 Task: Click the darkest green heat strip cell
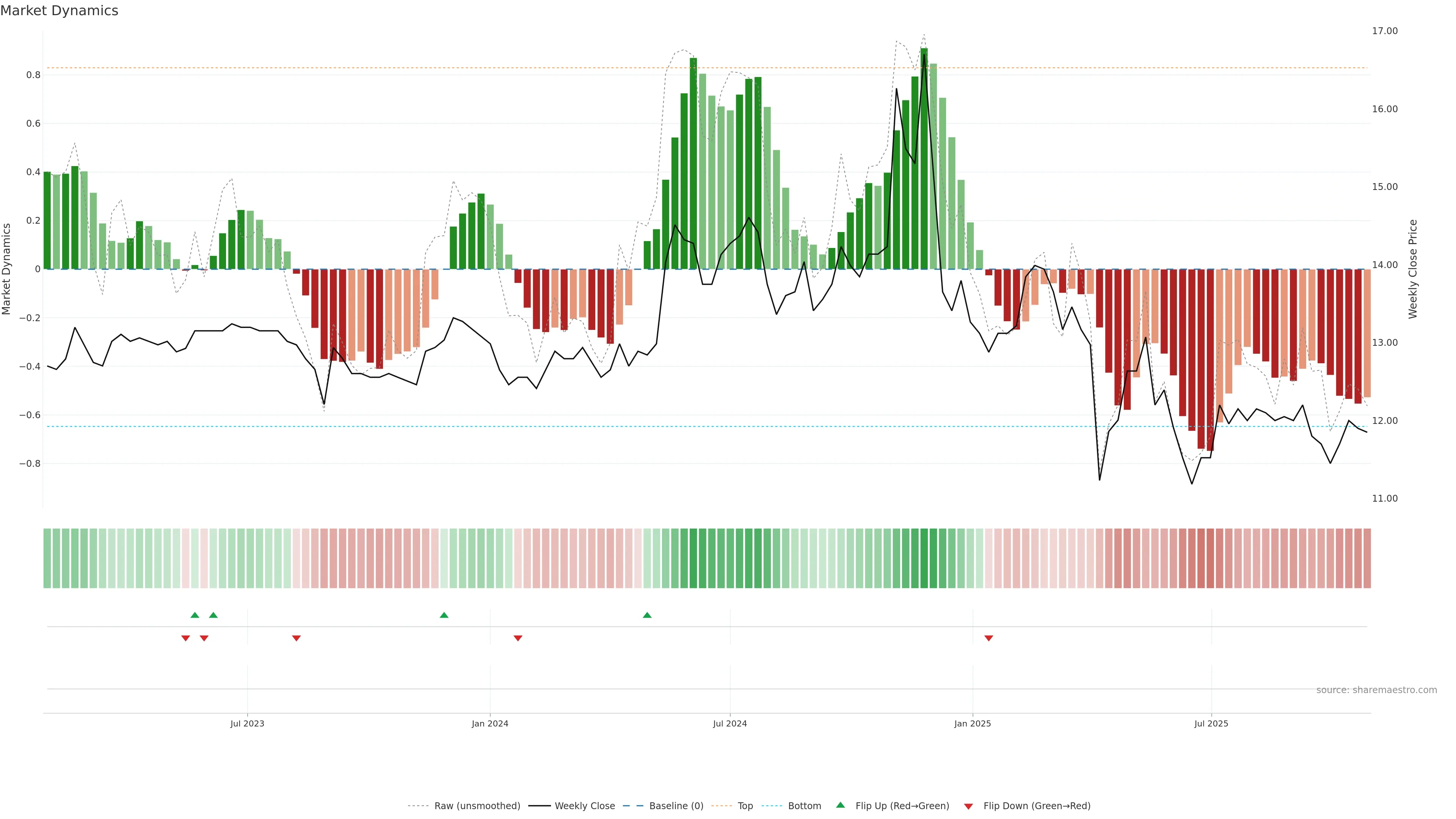(924, 558)
